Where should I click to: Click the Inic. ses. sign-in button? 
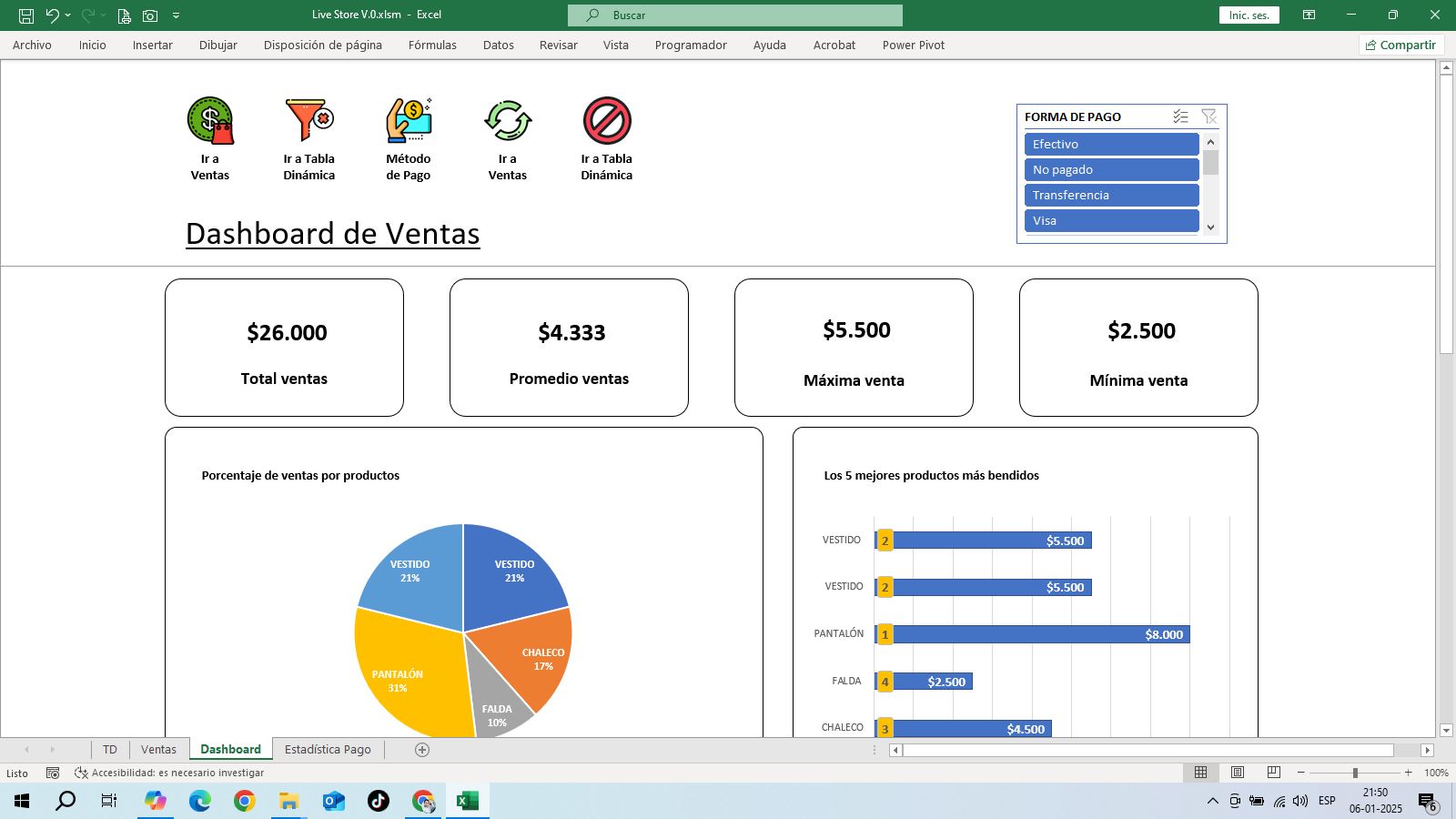1249,15
